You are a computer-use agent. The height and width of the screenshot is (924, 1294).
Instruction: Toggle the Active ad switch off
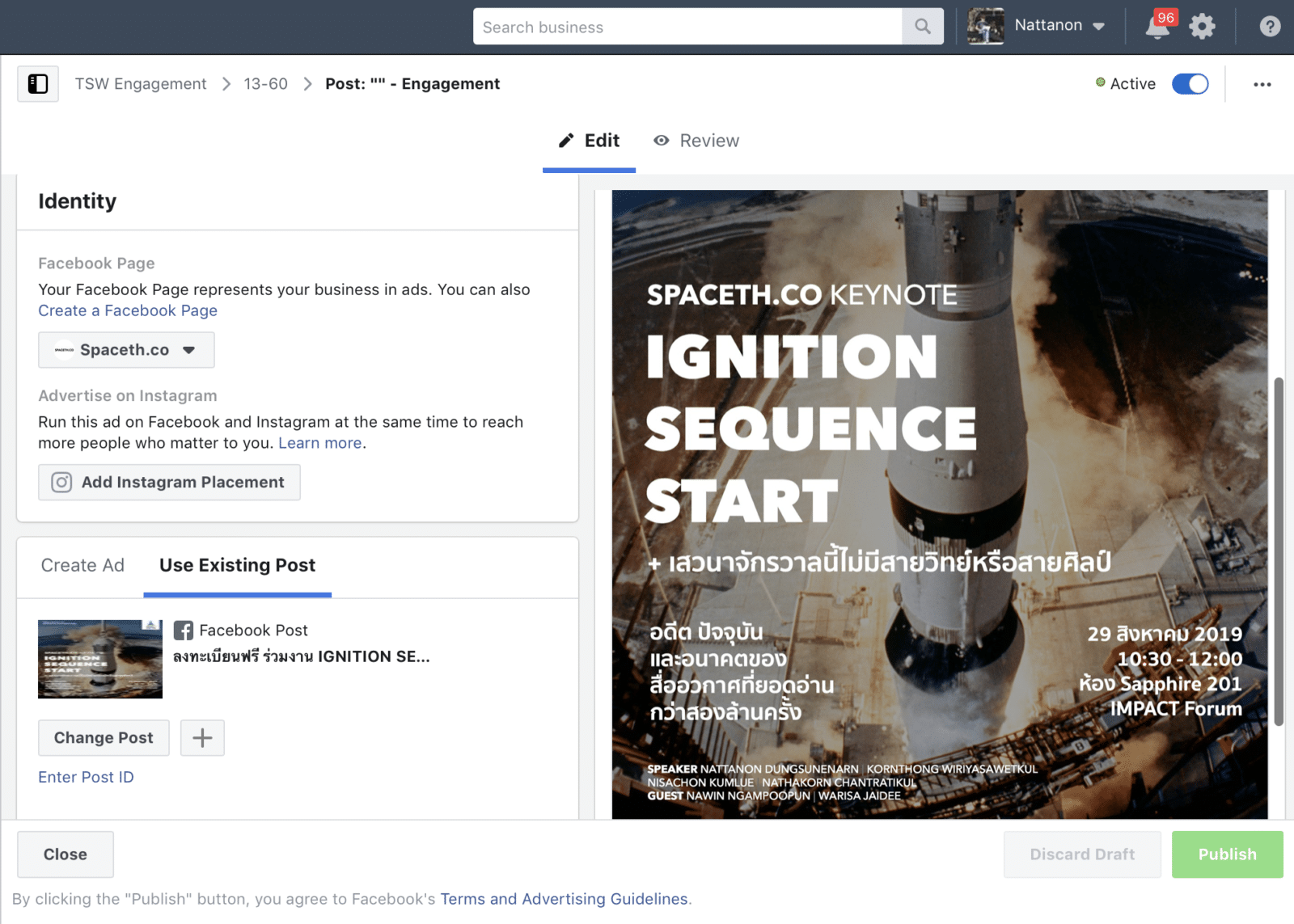1190,84
